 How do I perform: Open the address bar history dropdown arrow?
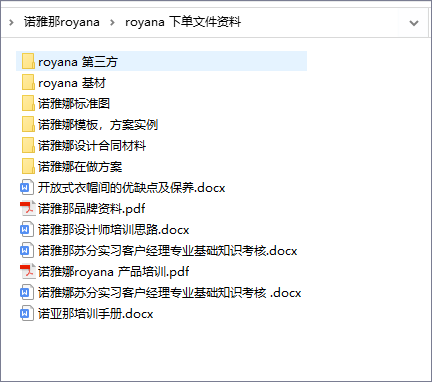click(x=414, y=23)
